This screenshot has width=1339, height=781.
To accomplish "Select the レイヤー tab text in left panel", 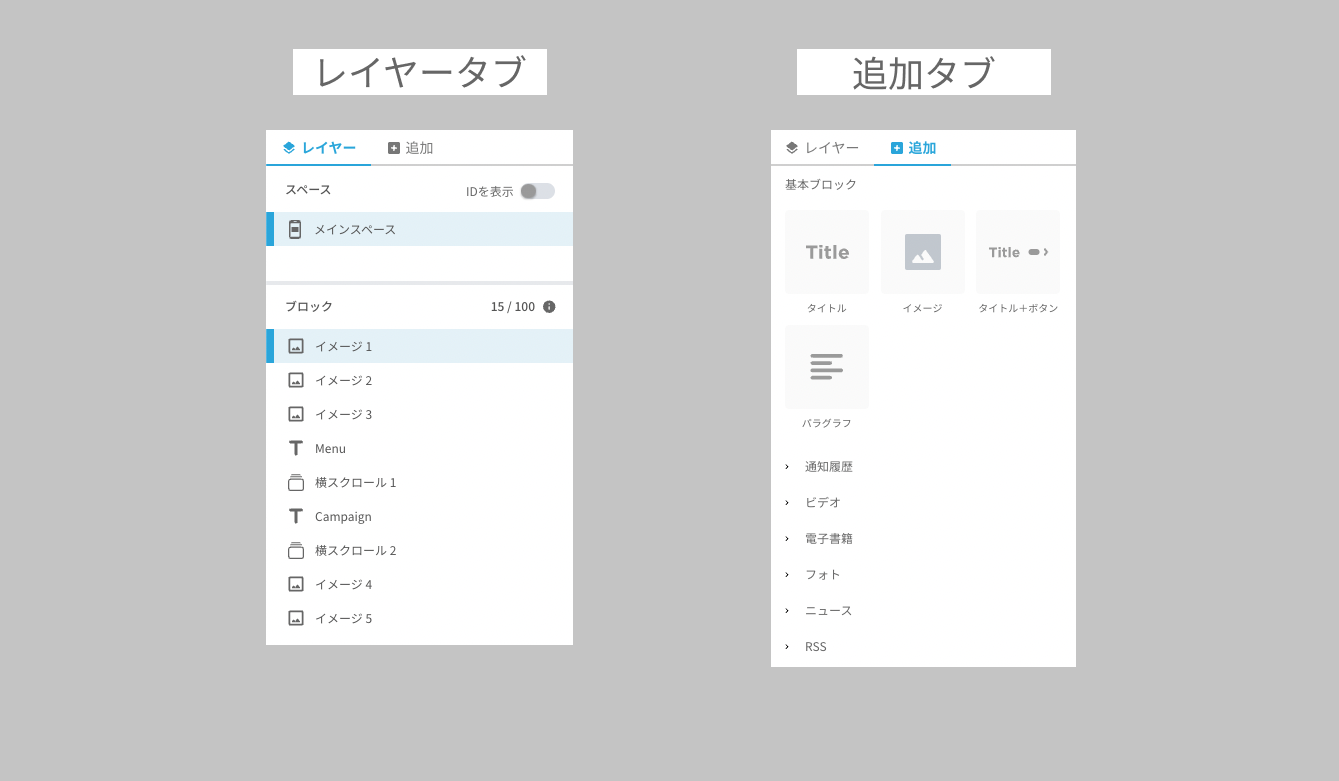I will coord(329,148).
